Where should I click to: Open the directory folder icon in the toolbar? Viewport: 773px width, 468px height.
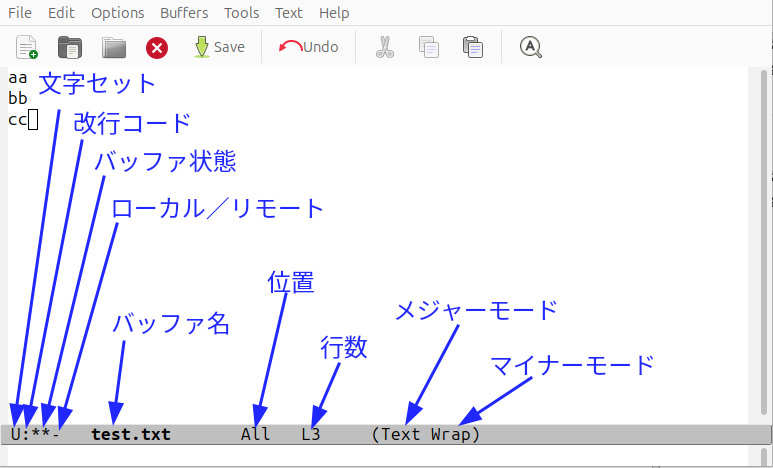[x=114, y=47]
